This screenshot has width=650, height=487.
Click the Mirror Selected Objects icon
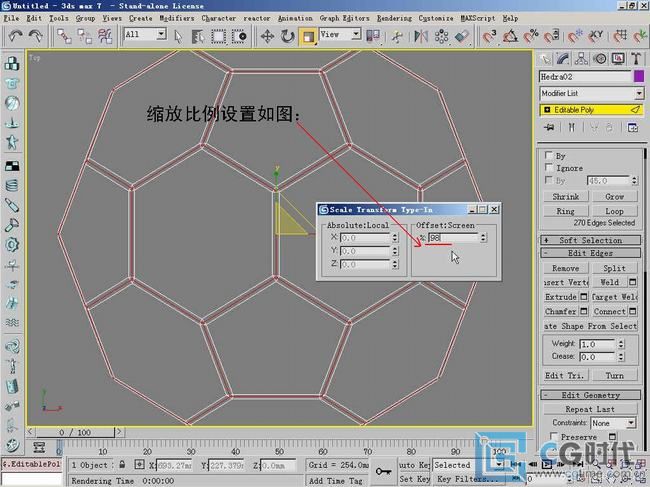click(x=421, y=36)
